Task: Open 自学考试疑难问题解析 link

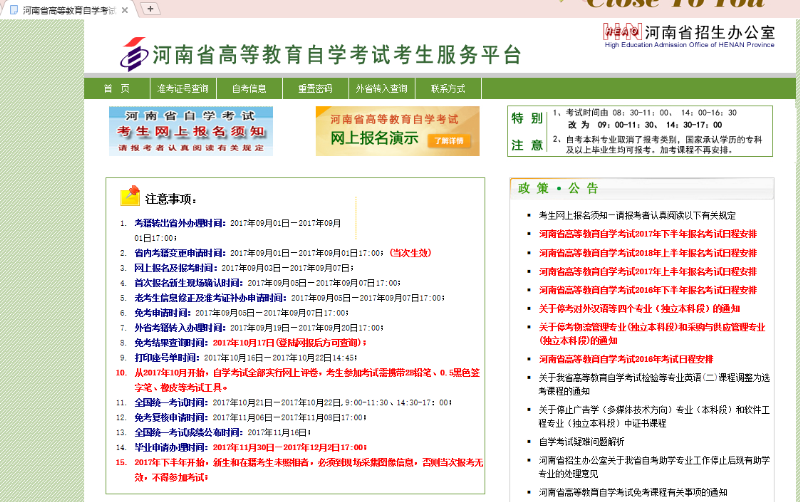Action: coord(582,442)
